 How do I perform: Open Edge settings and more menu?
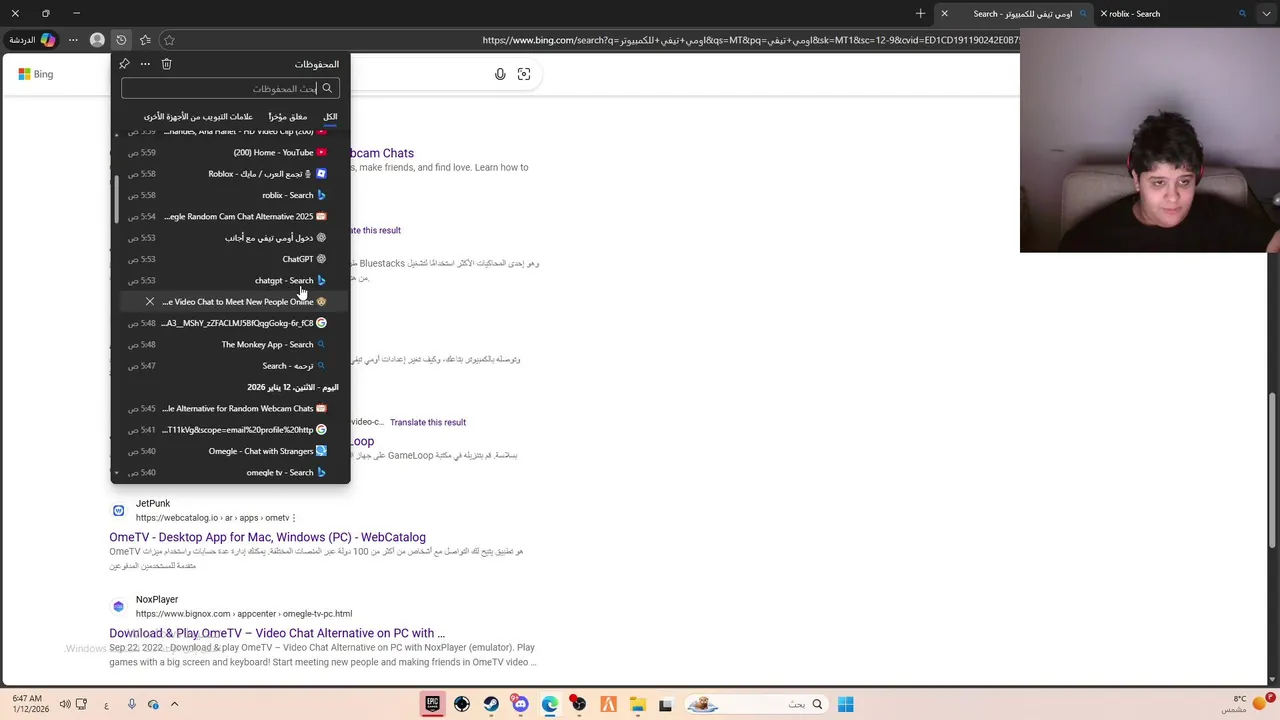click(x=73, y=40)
